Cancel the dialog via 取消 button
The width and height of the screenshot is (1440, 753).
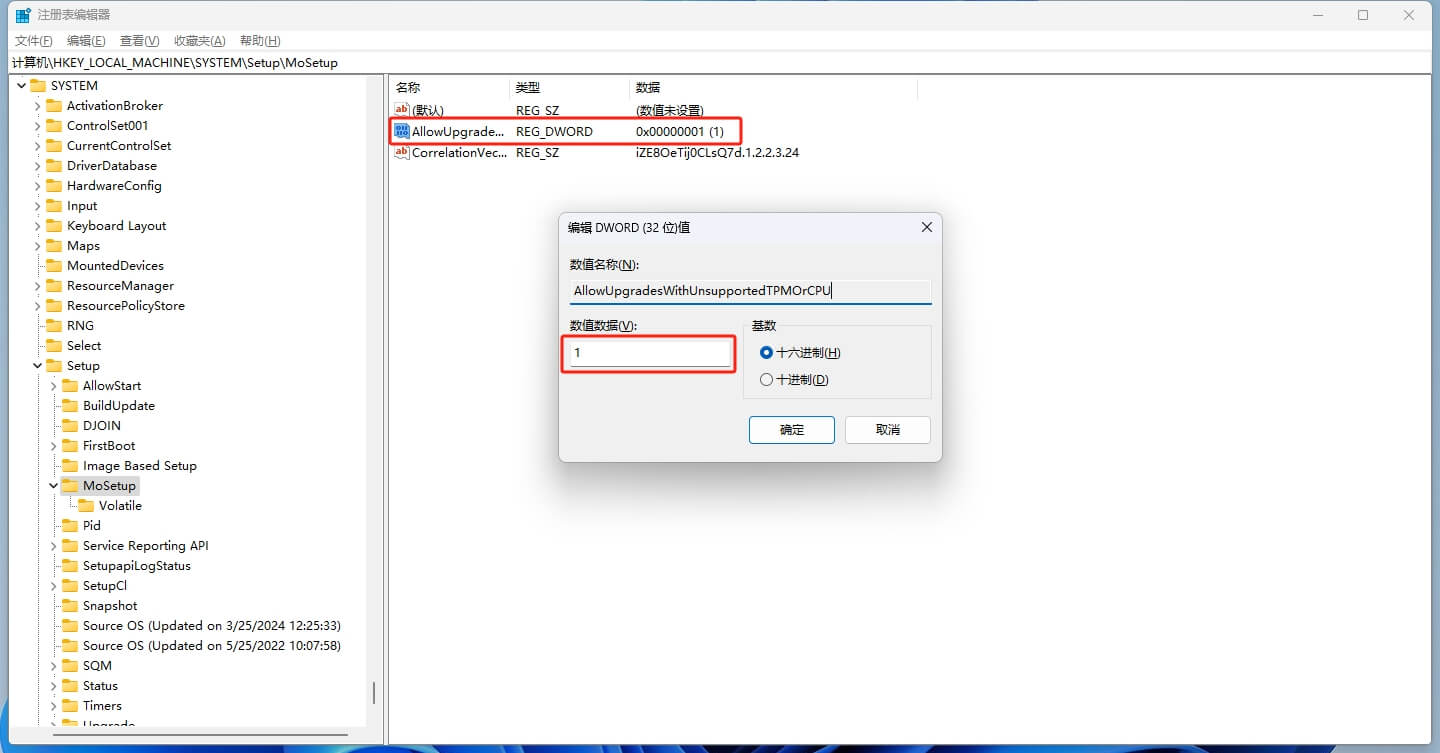(x=888, y=430)
